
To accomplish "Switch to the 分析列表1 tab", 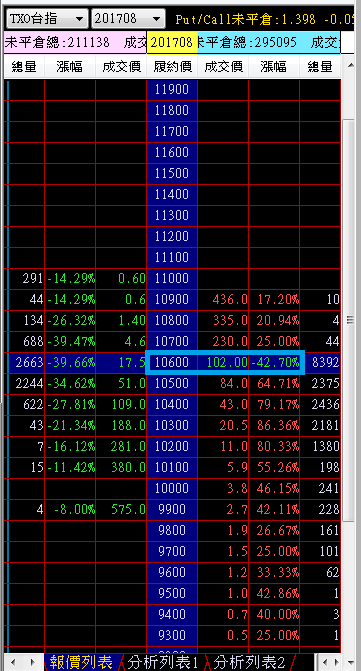I will click(163, 662).
